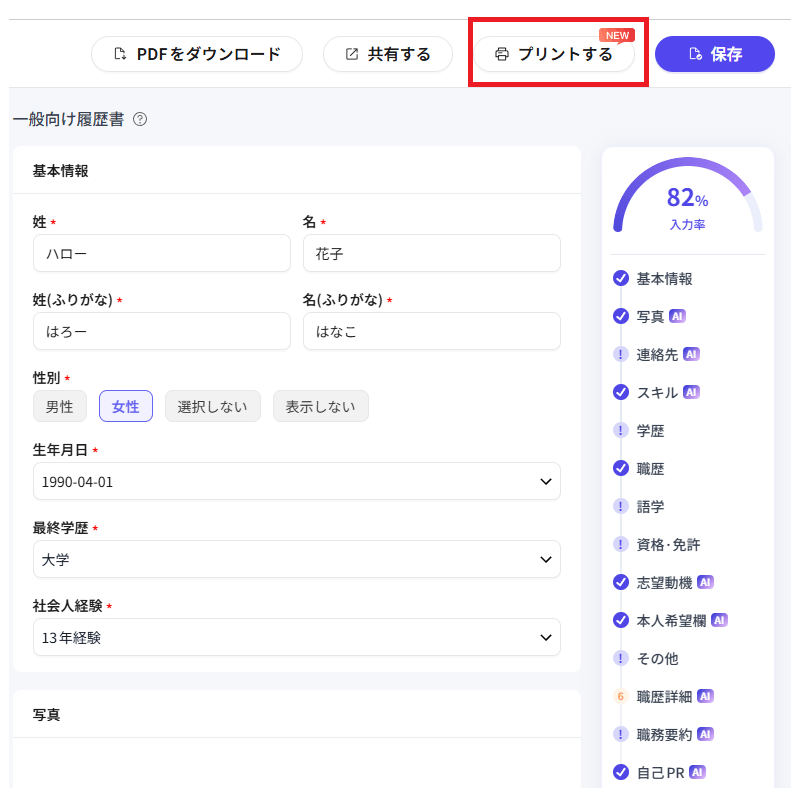Click the AI badge next to 職務要約
Screen dimensions: 804x797
click(705, 733)
